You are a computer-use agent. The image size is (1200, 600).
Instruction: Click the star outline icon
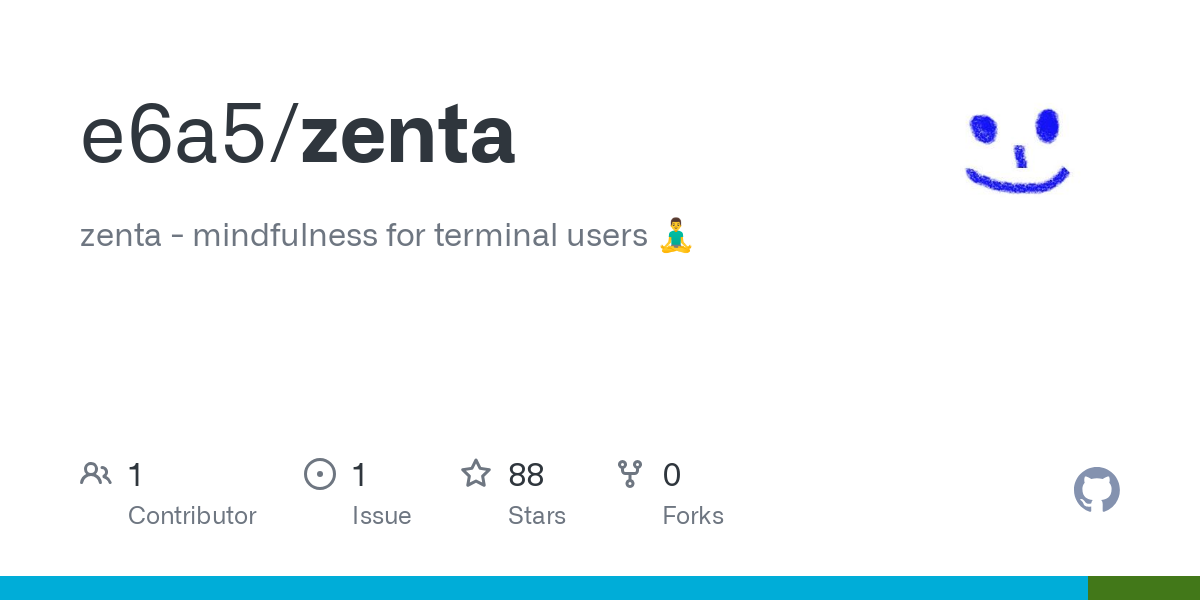(476, 474)
